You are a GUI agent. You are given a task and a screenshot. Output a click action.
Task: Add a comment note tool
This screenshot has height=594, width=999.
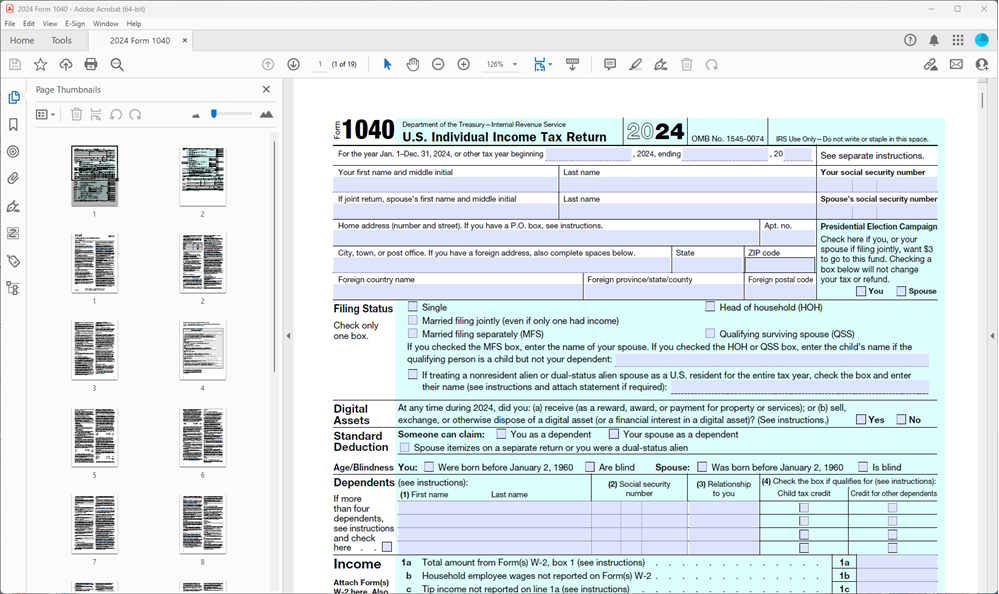610,64
